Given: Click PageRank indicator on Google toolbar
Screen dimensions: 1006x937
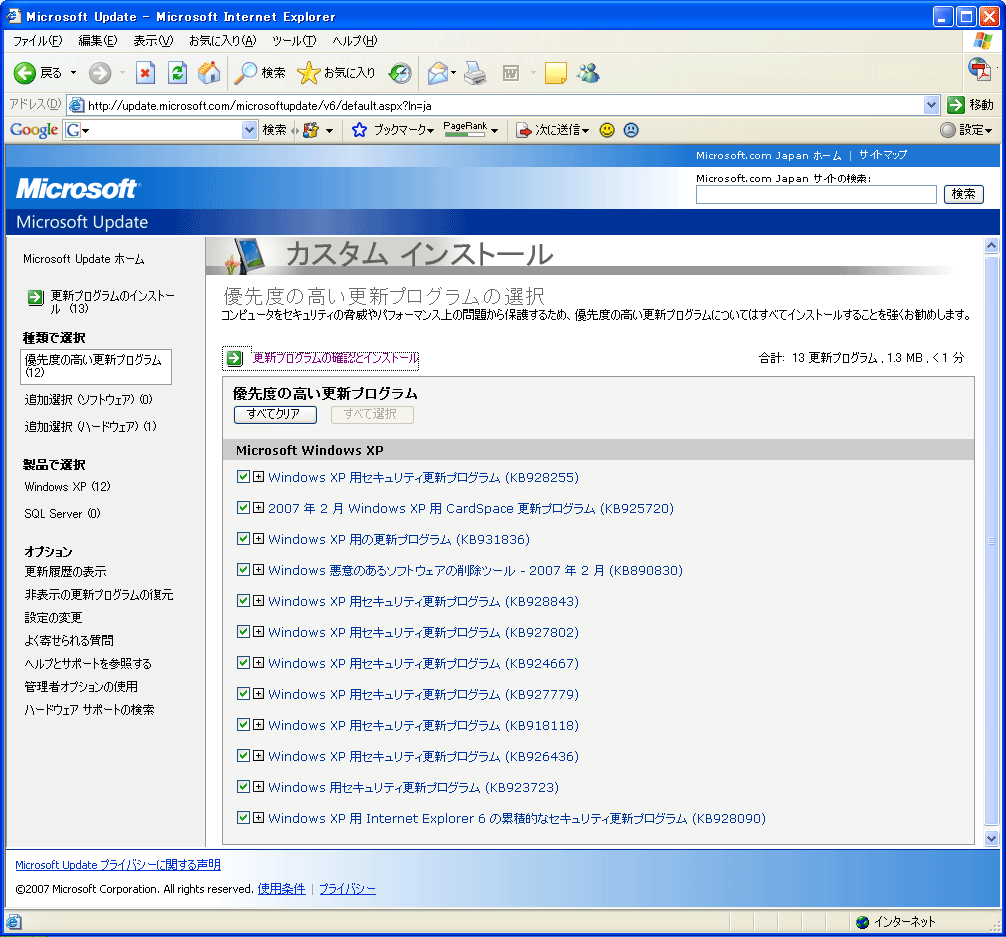Looking at the screenshot, I should [x=465, y=129].
